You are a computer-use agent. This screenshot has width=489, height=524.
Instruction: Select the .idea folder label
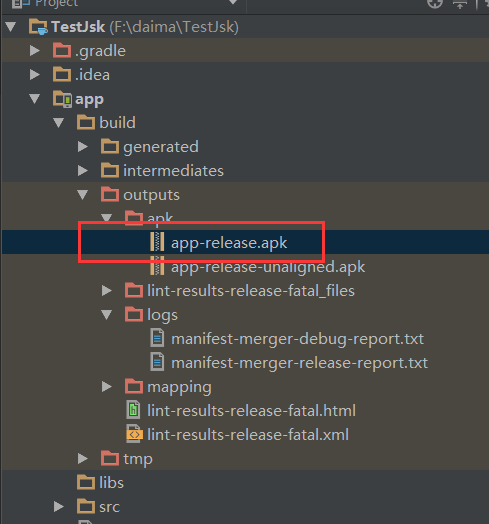[x=93, y=75]
